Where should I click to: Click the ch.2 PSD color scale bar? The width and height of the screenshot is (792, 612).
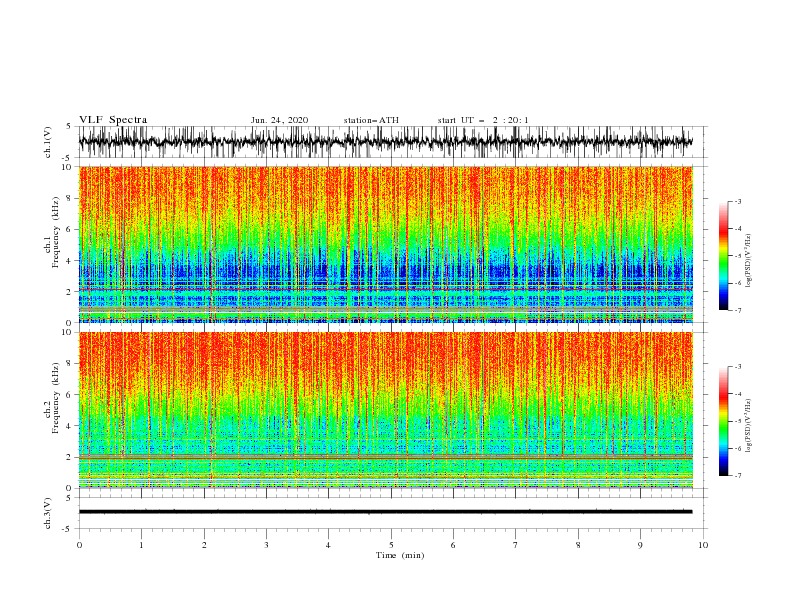click(723, 421)
